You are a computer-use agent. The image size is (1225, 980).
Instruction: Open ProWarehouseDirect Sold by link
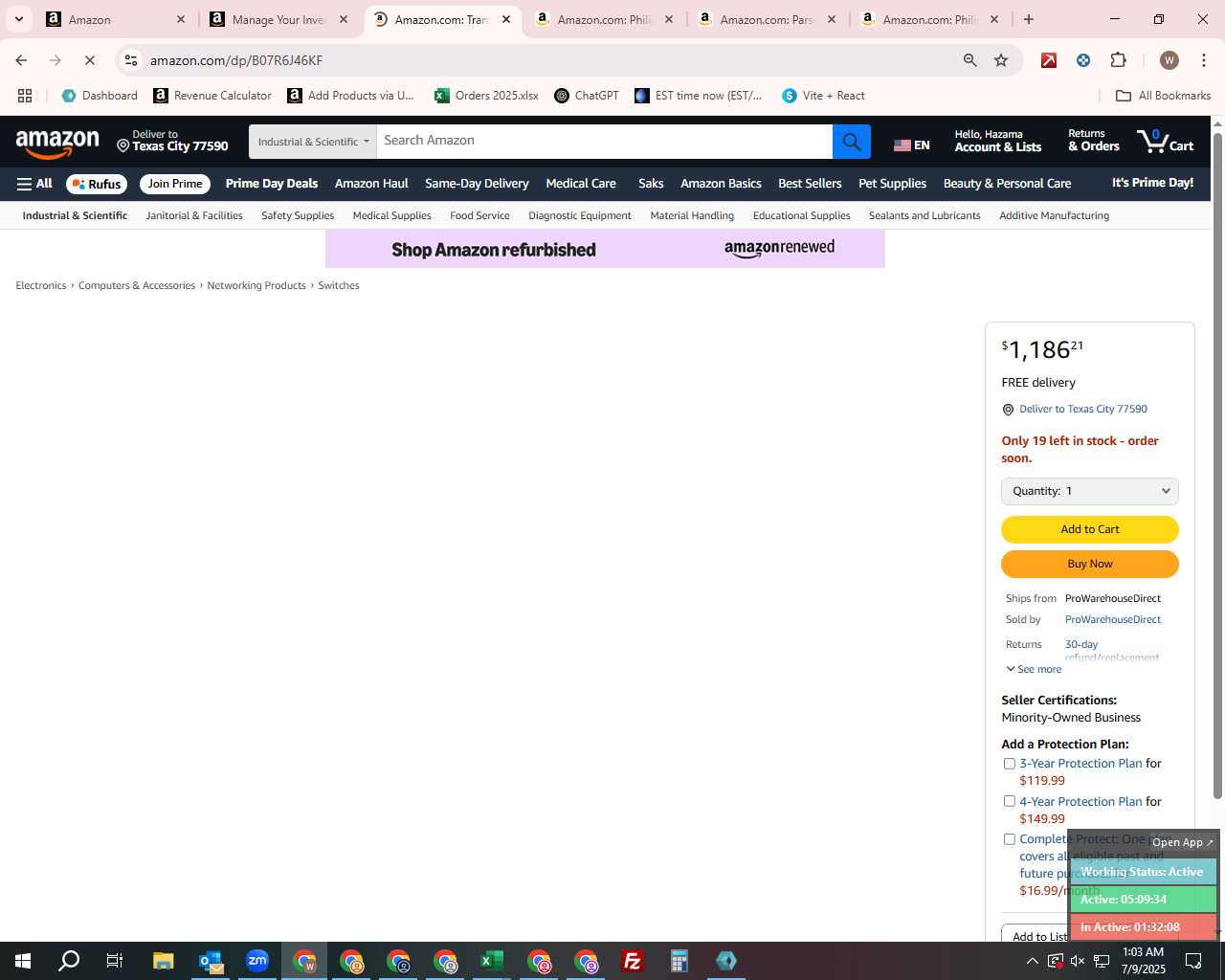click(1113, 619)
